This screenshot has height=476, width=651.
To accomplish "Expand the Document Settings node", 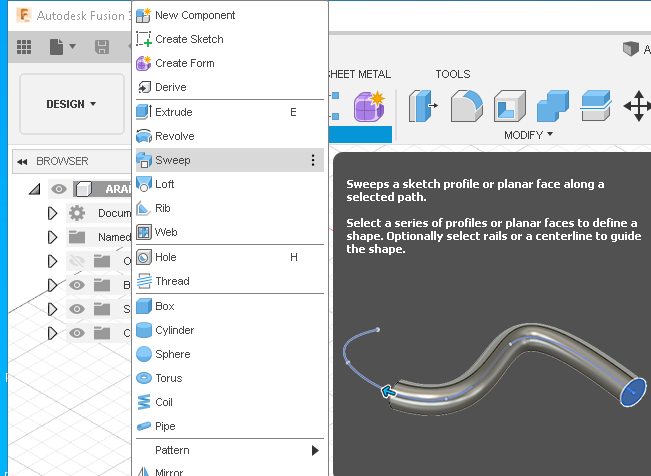I will pyautogui.click(x=52, y=213).
